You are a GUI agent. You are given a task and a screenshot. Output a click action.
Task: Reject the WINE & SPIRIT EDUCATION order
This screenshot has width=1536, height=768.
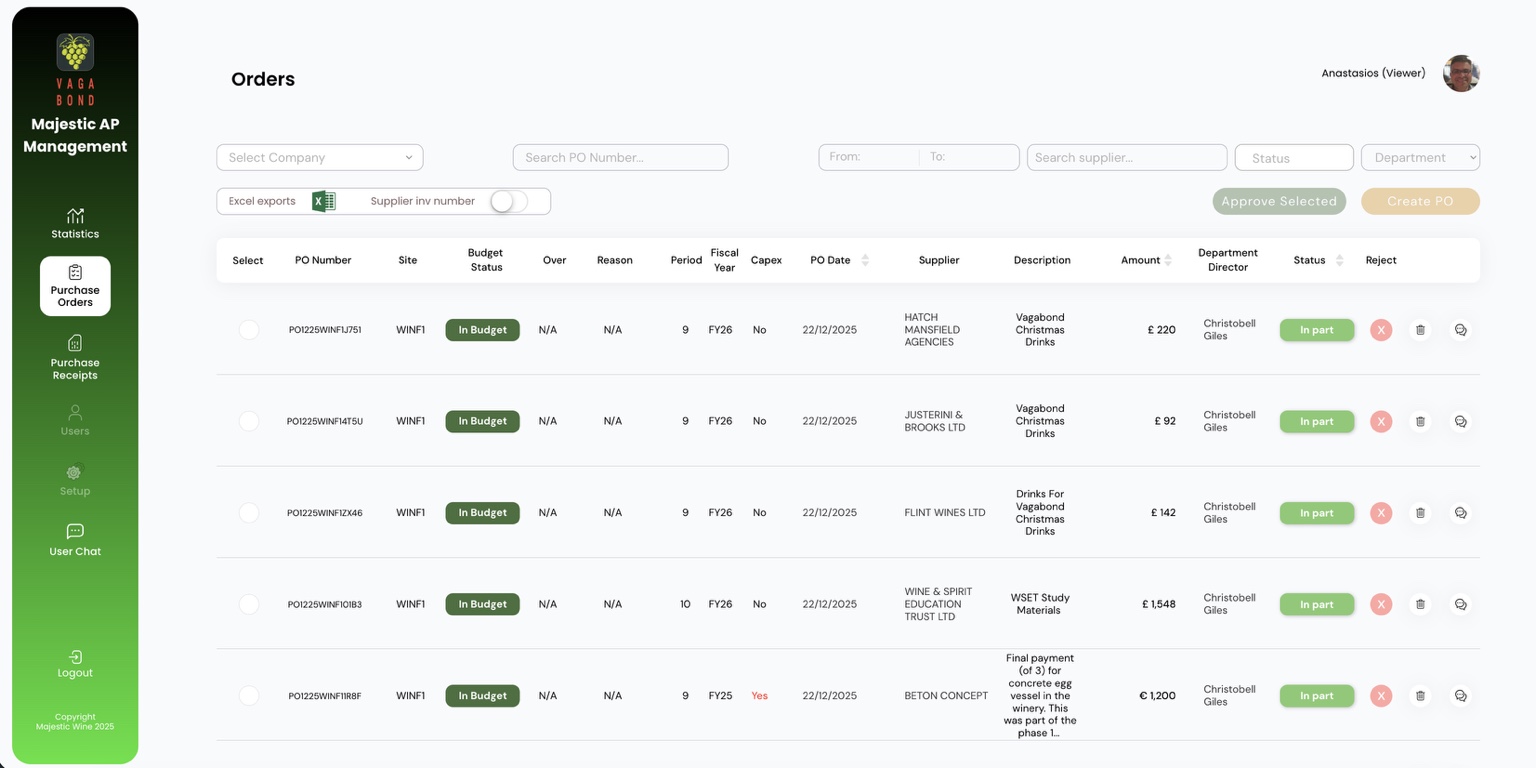pyautogui.click(x=1381, y=604)
